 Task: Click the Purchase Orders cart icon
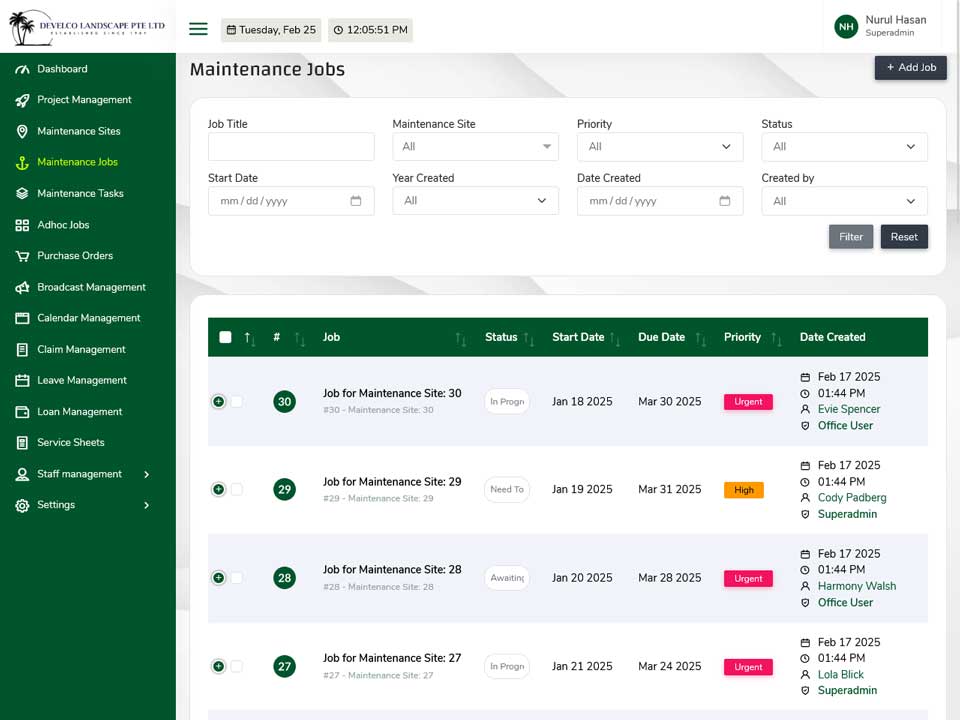tap(22, 256)
